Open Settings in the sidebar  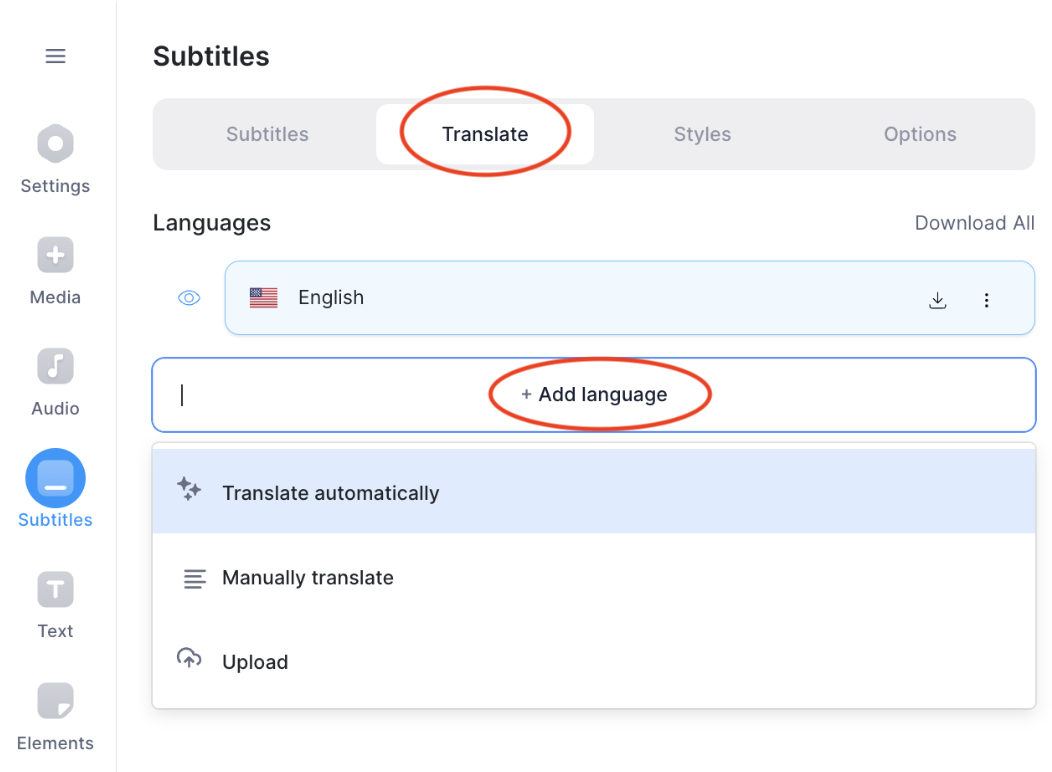[x=55, y=160]
